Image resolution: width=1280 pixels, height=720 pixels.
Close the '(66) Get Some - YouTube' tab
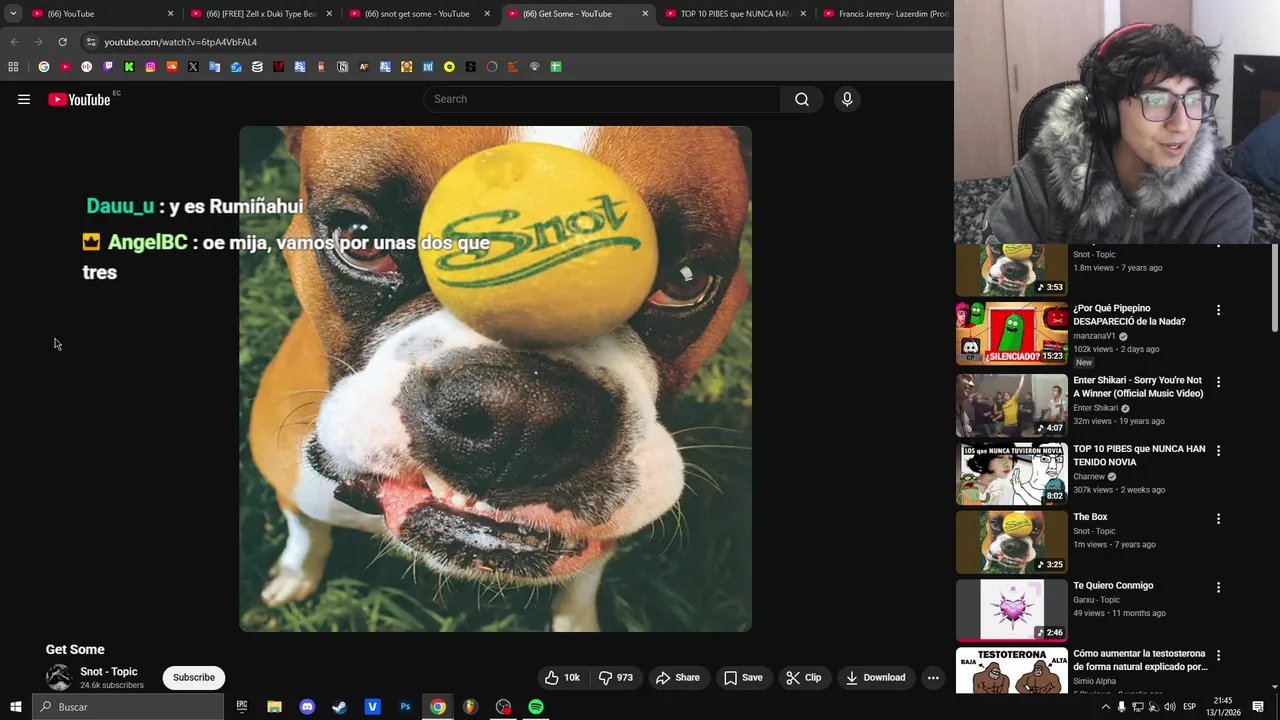[x=645, y=14]
